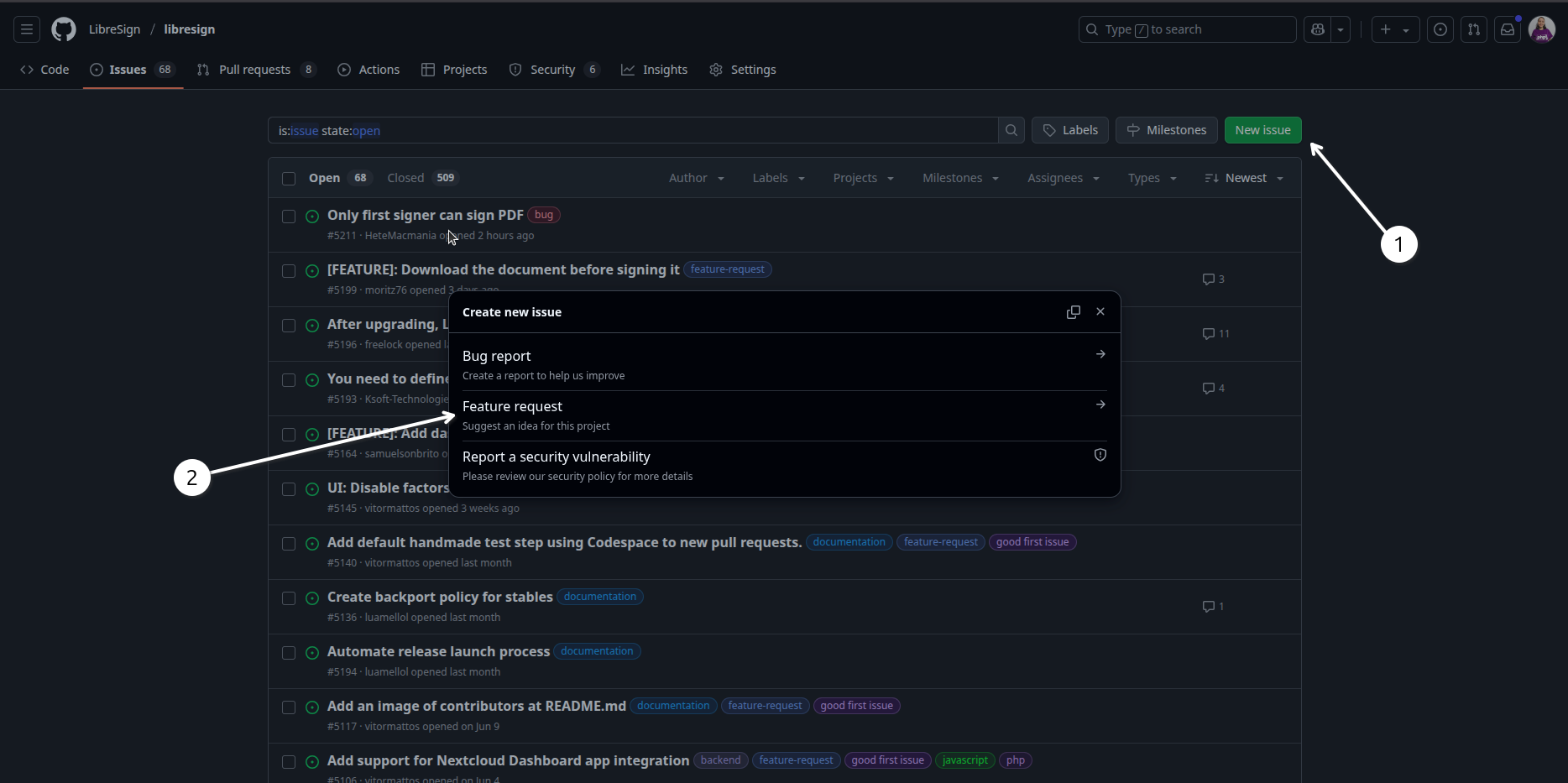Viewport: 1568px width, 783px height.
Task: Open the Milestones button beside search
Action: [1167, 130]
